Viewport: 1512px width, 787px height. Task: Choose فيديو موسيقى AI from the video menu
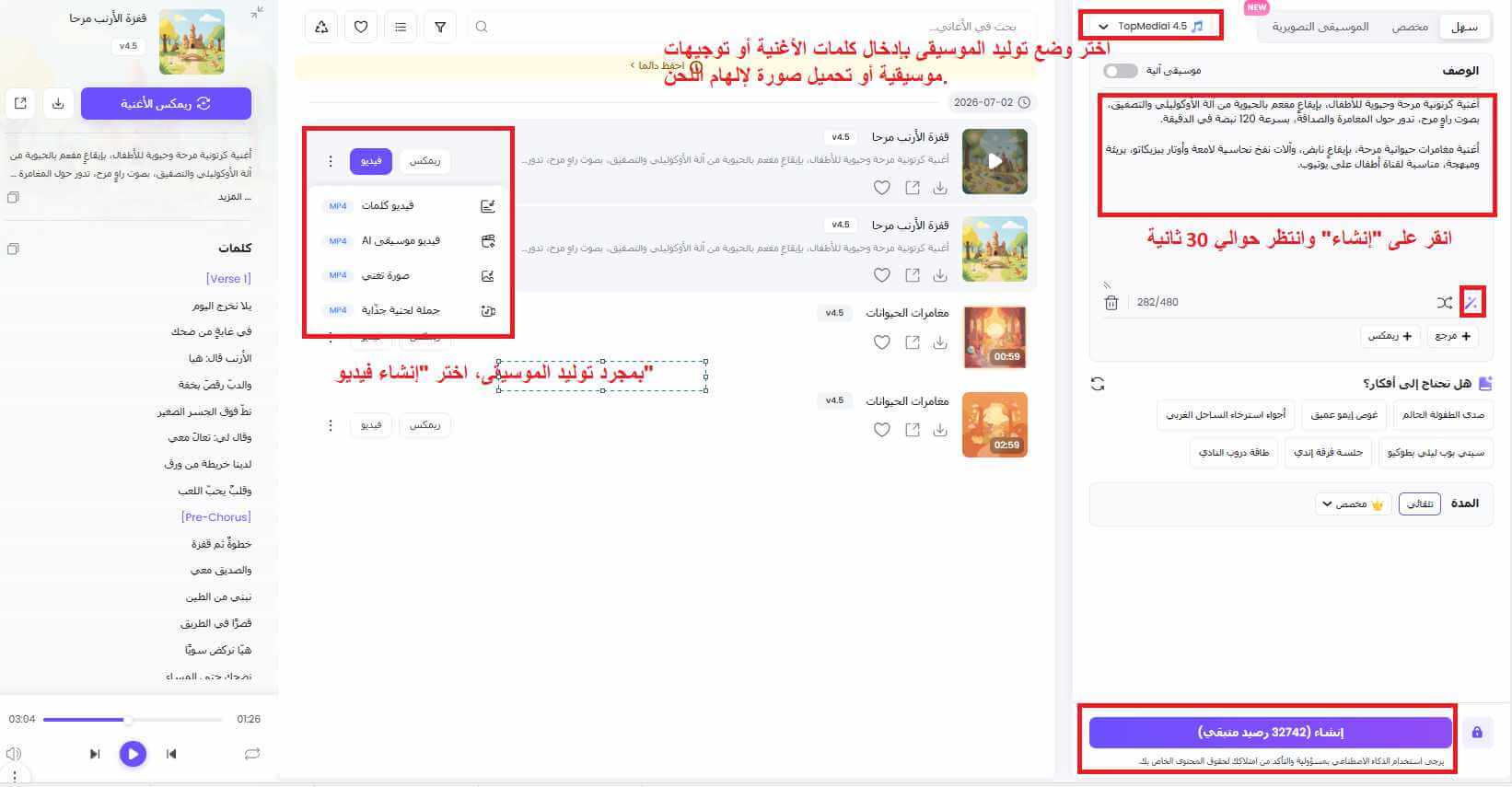[x=409, y=241]
